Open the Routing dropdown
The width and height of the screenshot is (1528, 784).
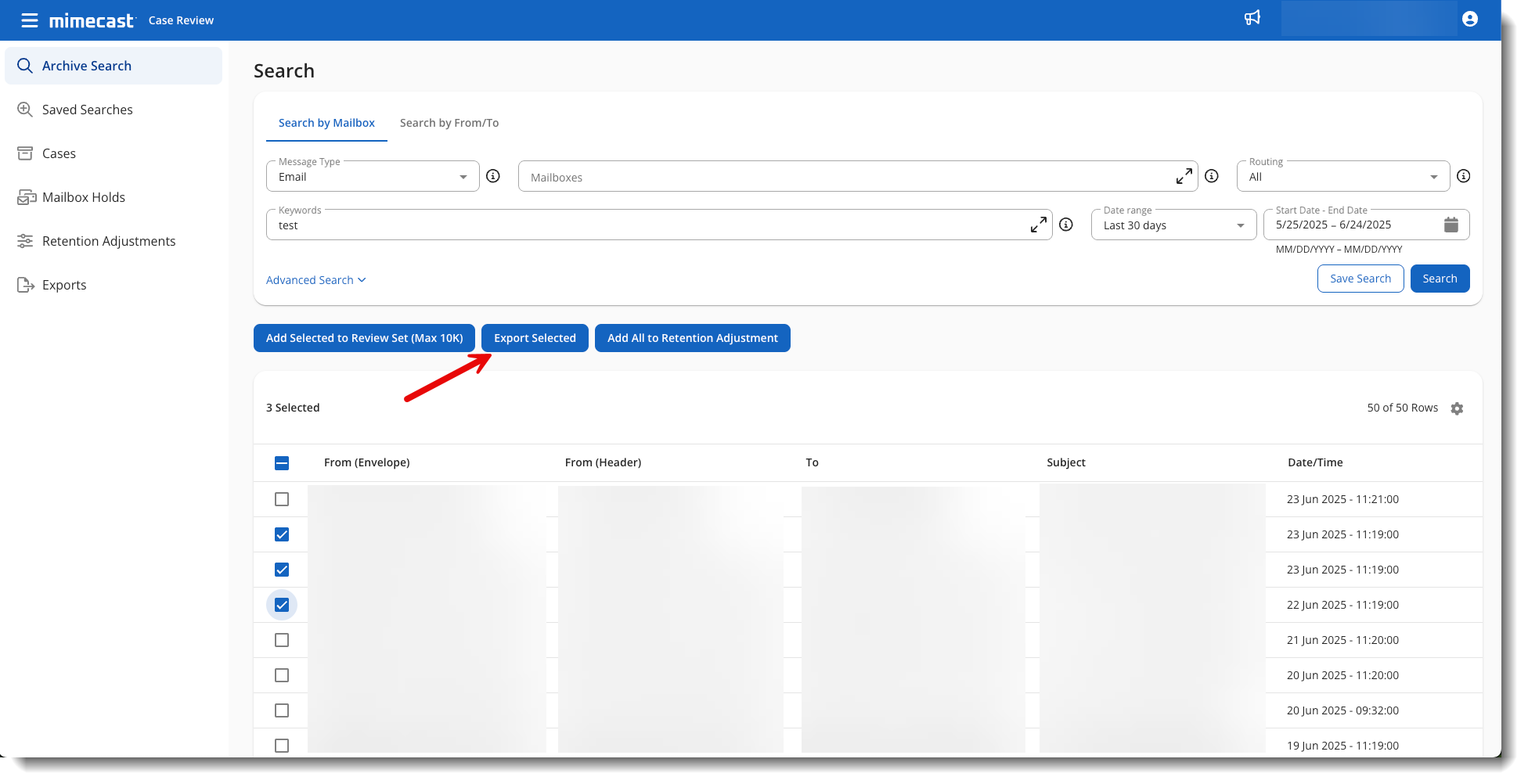1342,177
